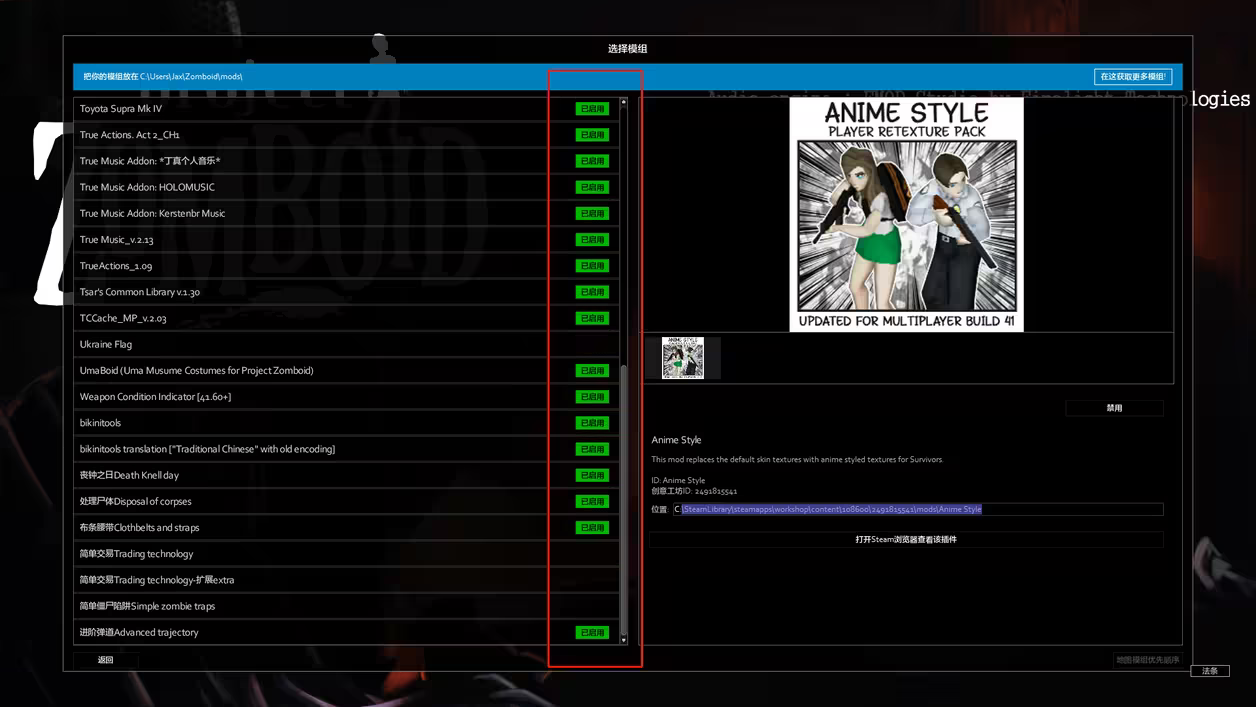Select the Ukraine Flag mod row
The height and width of the screenshot is (707, 1256).
tap(346, 344)
